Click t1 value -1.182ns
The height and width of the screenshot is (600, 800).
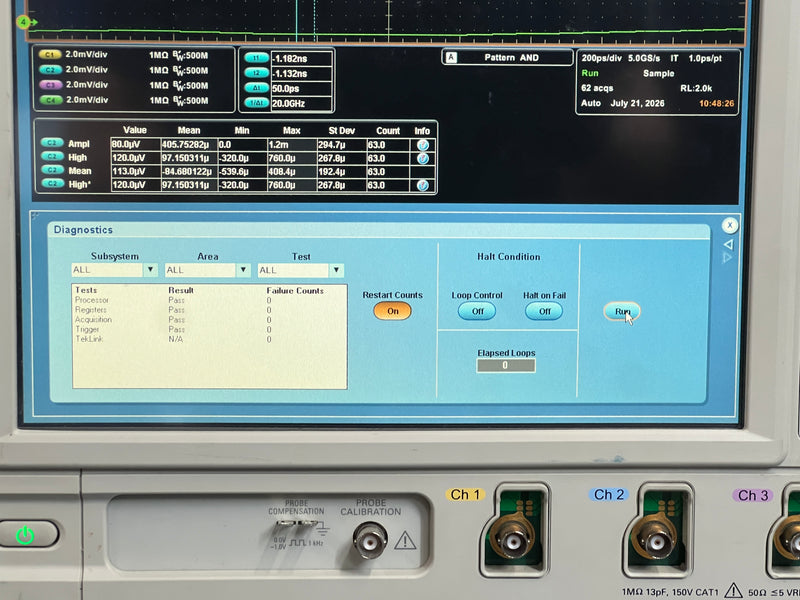(x=301, y=59)
